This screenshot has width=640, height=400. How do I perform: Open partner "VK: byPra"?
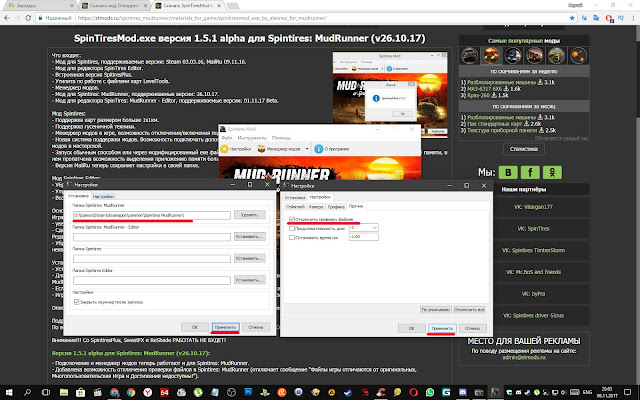point(533,293)
